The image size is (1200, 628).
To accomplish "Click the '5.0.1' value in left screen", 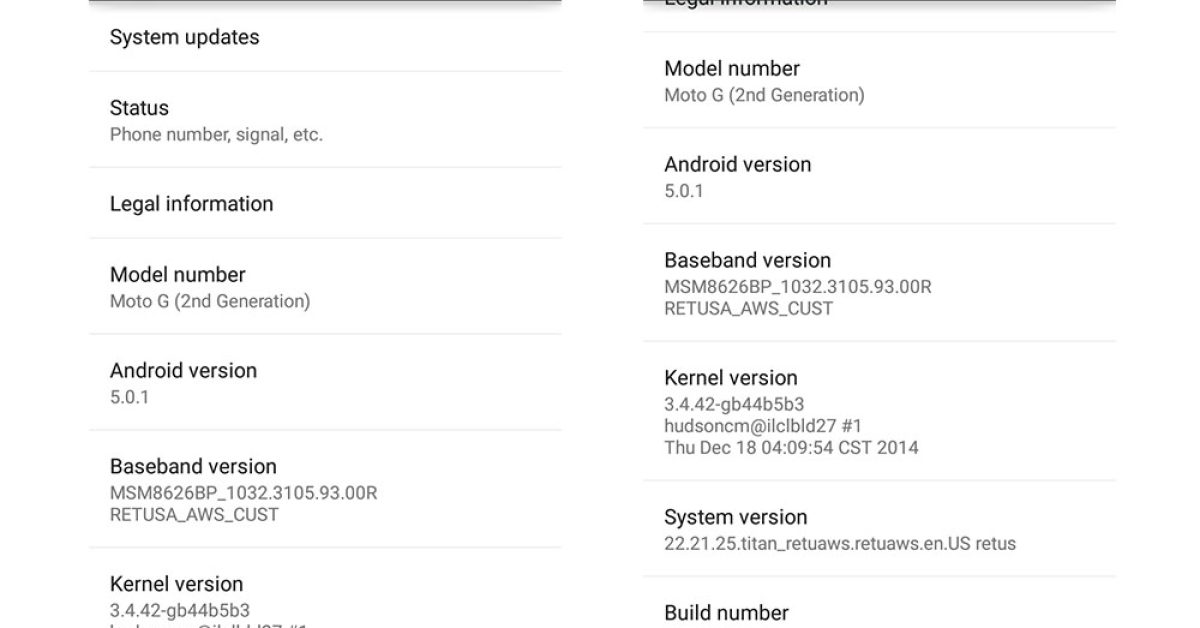I will 130,397.
